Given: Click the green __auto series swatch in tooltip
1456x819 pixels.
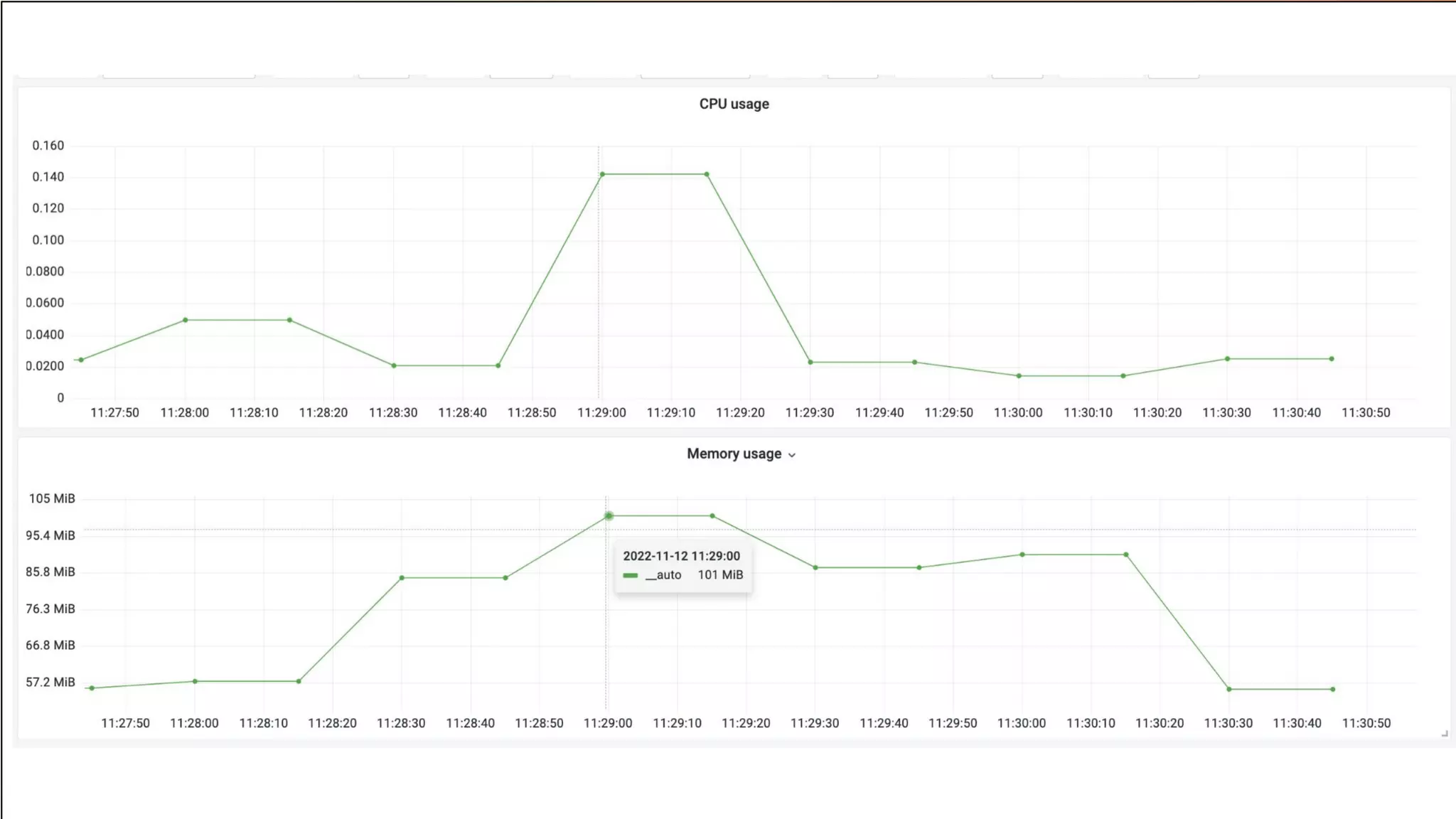Looking at the screenshot, I should pos(630,575).
